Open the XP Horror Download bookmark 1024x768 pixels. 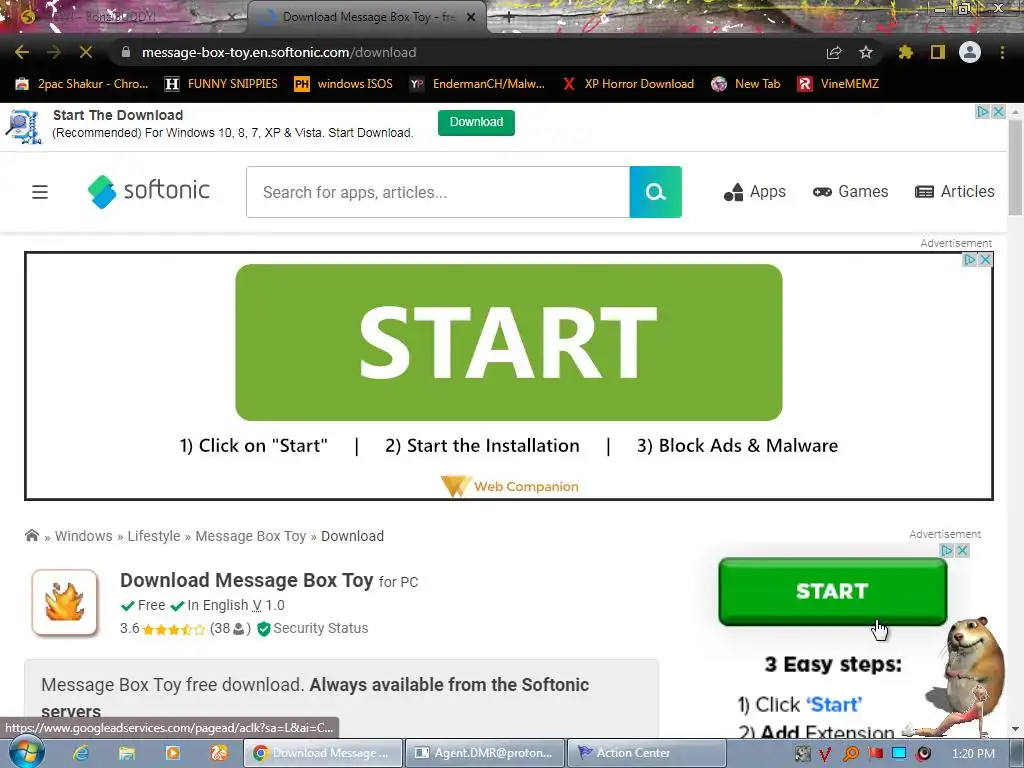[x=628, y=84]
